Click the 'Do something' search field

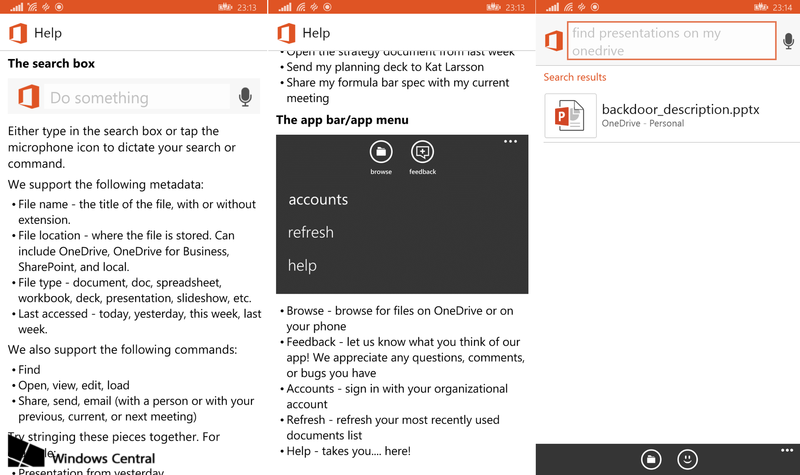point(137,97)
